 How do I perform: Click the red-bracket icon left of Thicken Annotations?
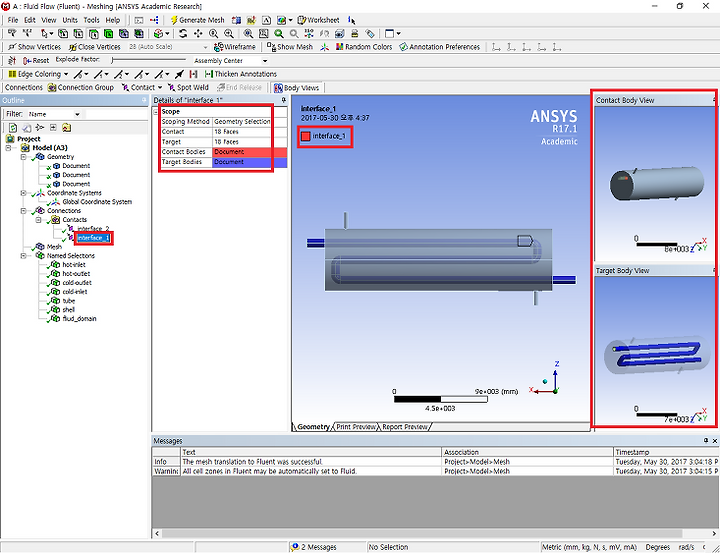[x=194, y=74]
